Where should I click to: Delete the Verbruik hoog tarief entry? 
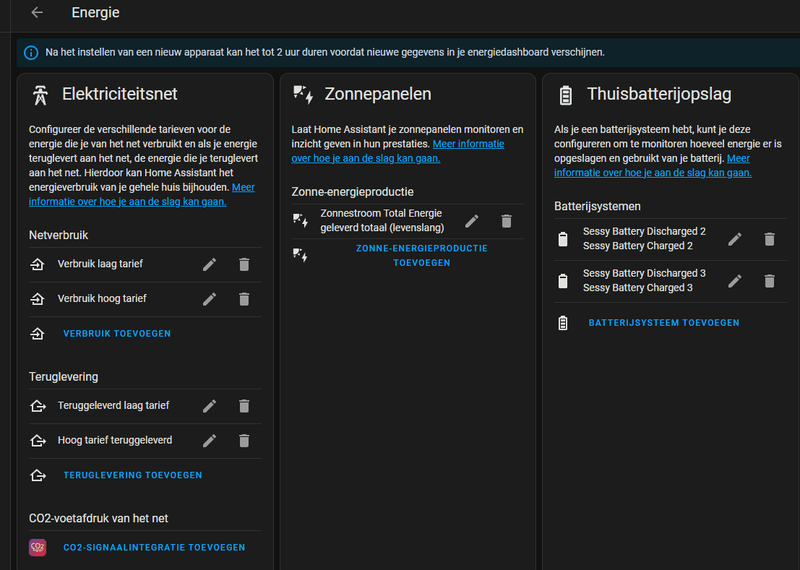pyautogui.click(x=244, y=299)
